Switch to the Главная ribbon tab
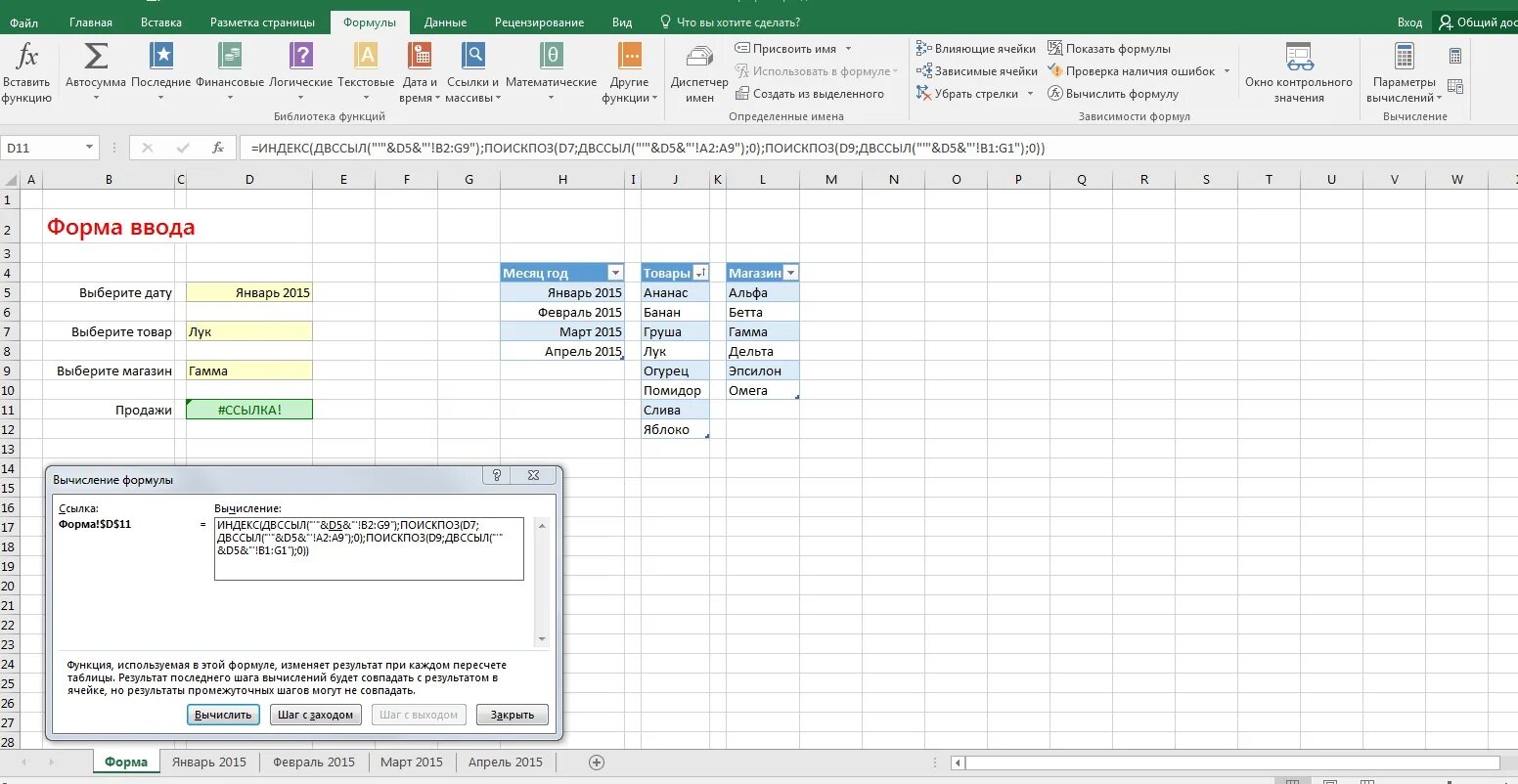 click(91, 22)
